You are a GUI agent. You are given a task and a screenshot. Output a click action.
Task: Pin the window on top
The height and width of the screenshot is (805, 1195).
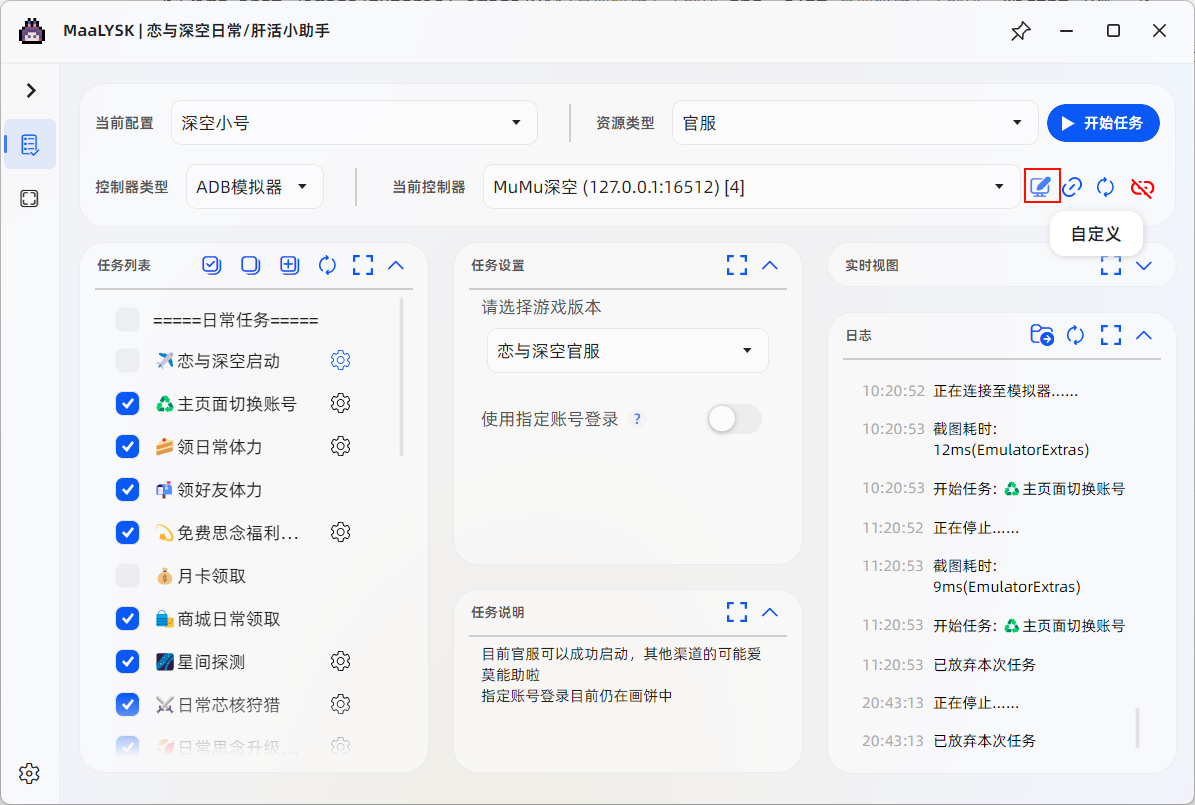1020,31
